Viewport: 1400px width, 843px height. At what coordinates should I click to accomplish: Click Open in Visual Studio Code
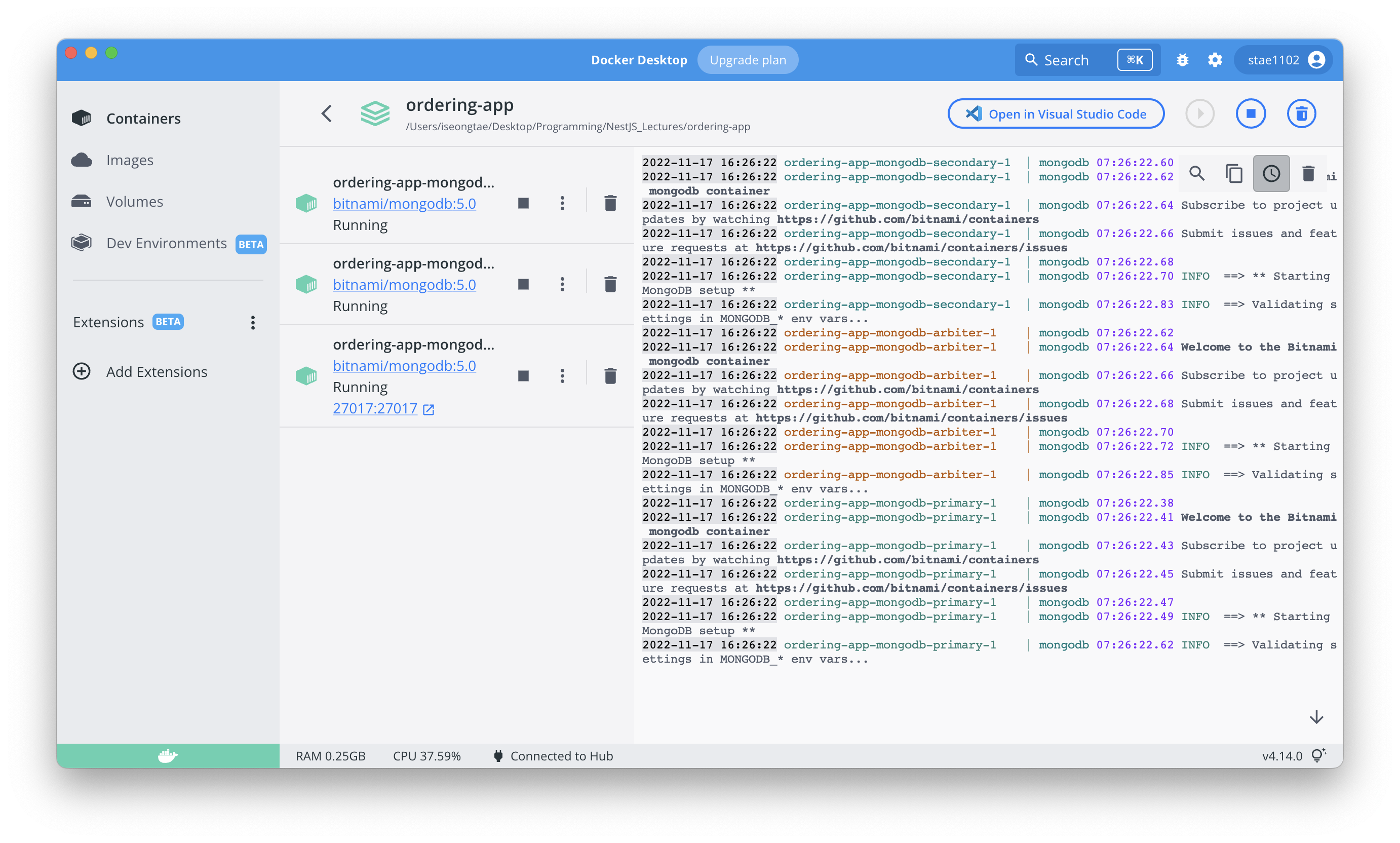click(1056, 113)
